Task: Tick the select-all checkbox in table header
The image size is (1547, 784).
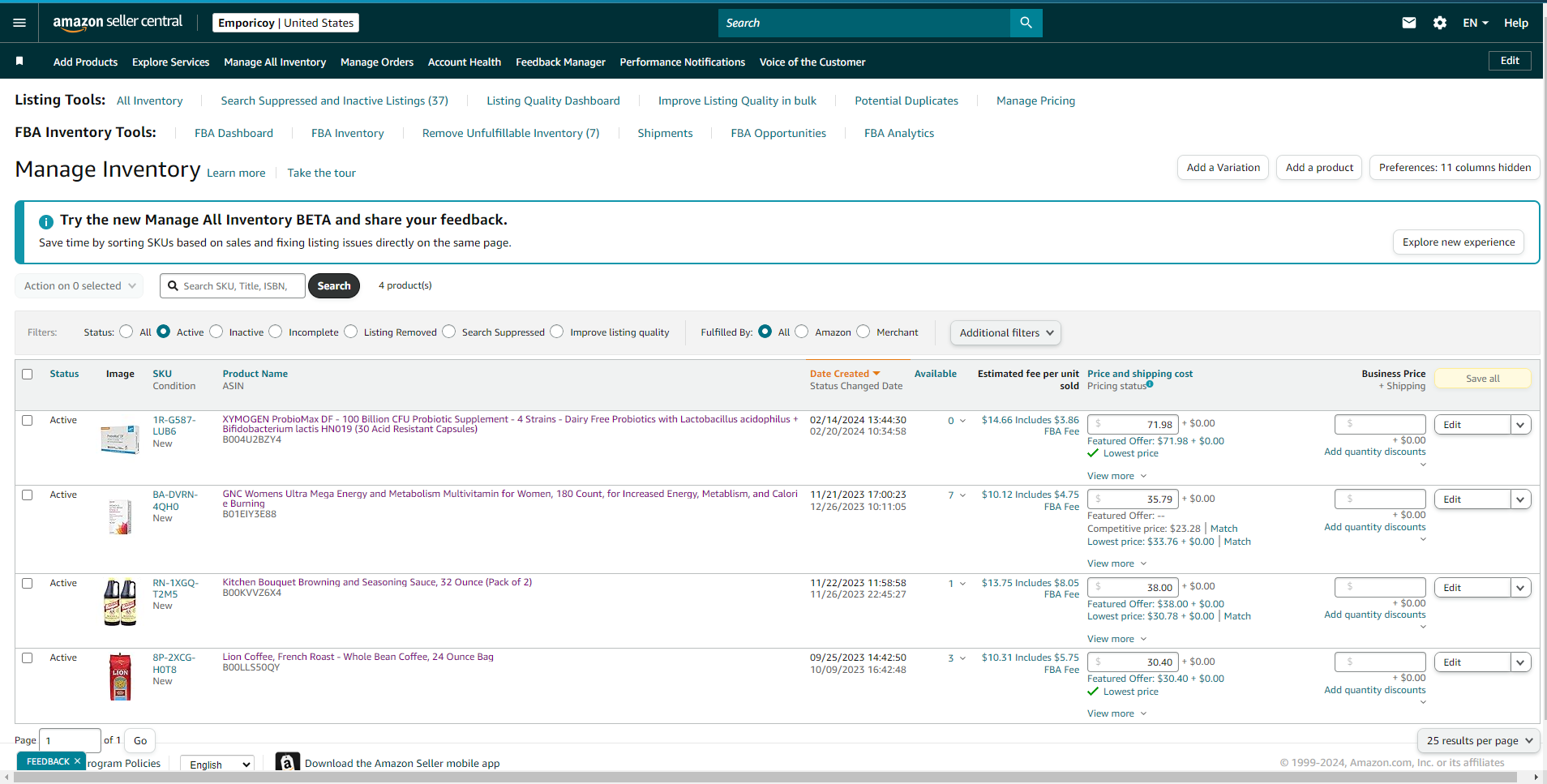Action: click(28, 374)
